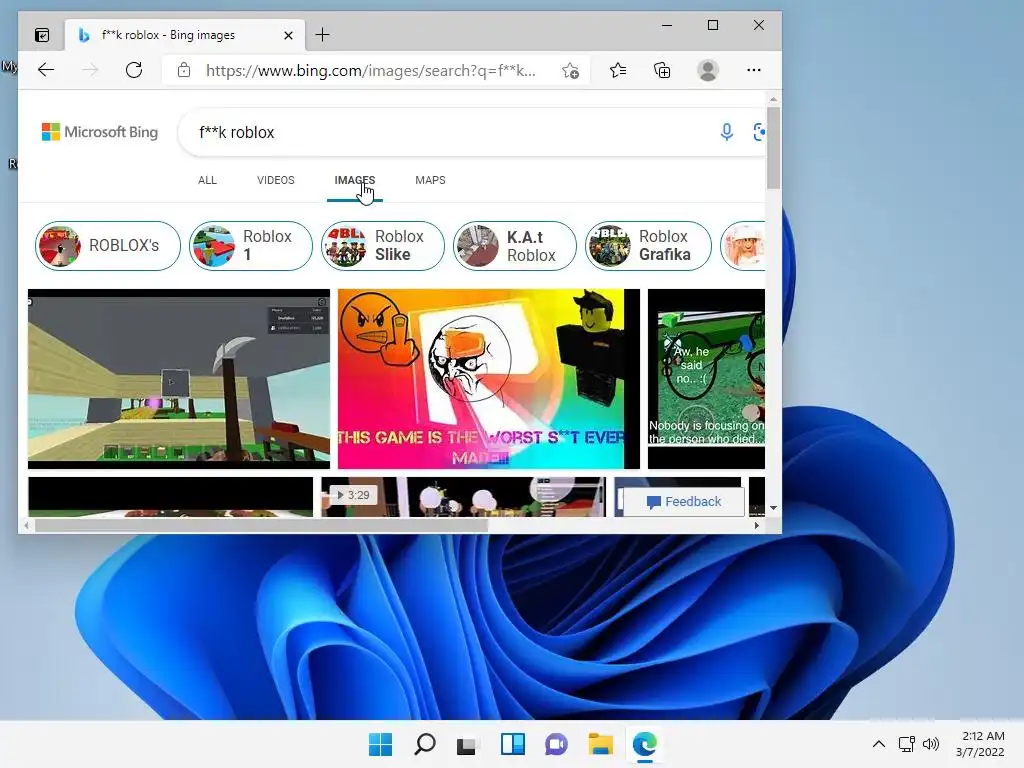Viewport: 1024px width, 768px height.
Task: Open the clock showing 2:12 AM
Action: click(981, 744)
